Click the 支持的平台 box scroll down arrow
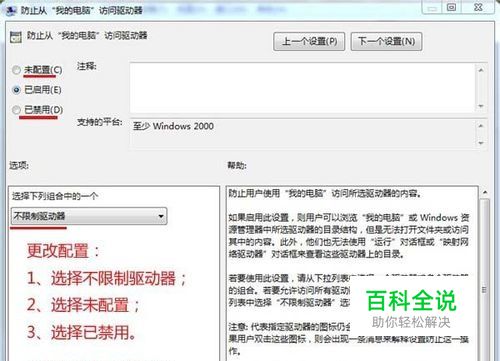The width and height of the screenshot is (500, 361). 481,143
